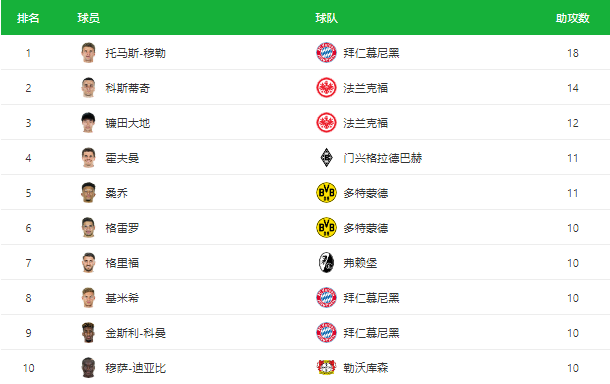This screenshot has width=610, height=384.
Task: Click the 助攻数 column header
Action: [573, 18]
